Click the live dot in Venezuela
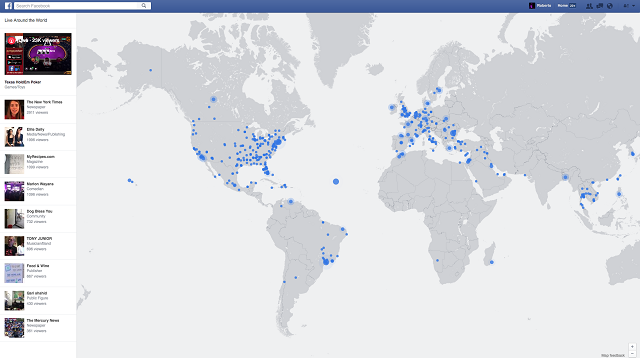 click(x=291, y=202)
